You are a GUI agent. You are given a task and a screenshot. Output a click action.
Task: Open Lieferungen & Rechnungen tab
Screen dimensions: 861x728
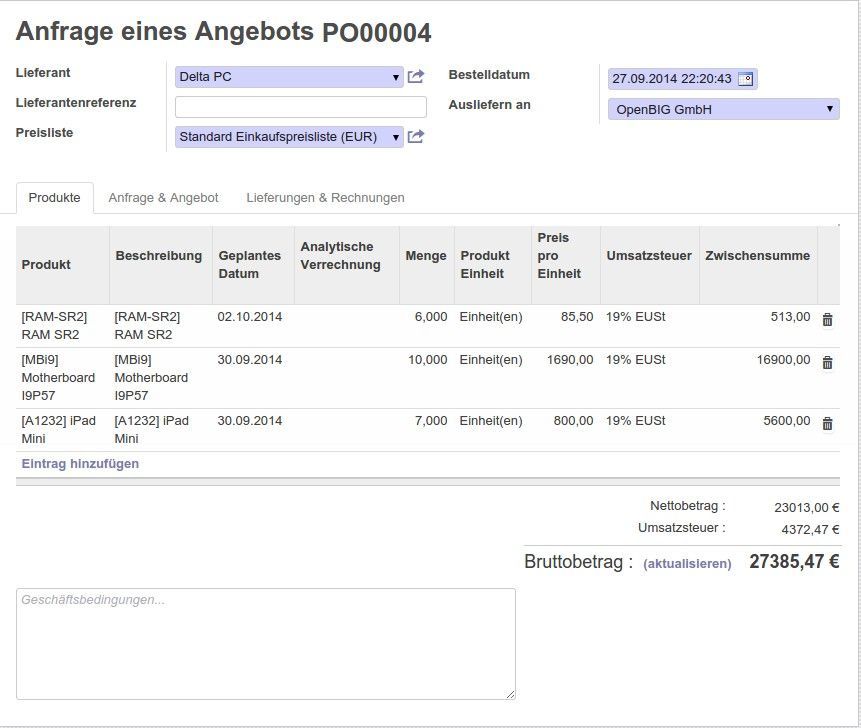click(x=325, y=198)
